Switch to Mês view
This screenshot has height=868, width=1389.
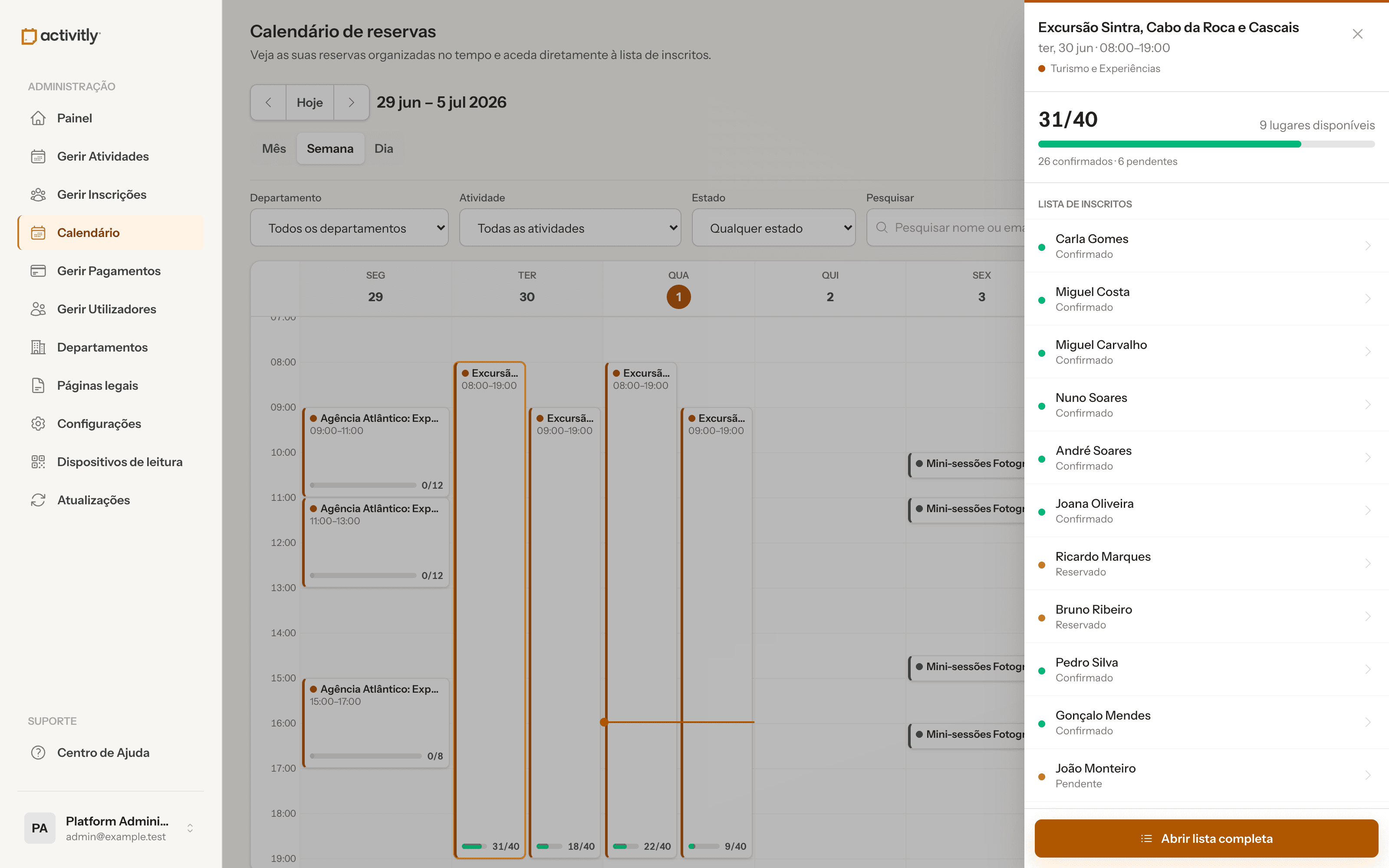point(274,149)
